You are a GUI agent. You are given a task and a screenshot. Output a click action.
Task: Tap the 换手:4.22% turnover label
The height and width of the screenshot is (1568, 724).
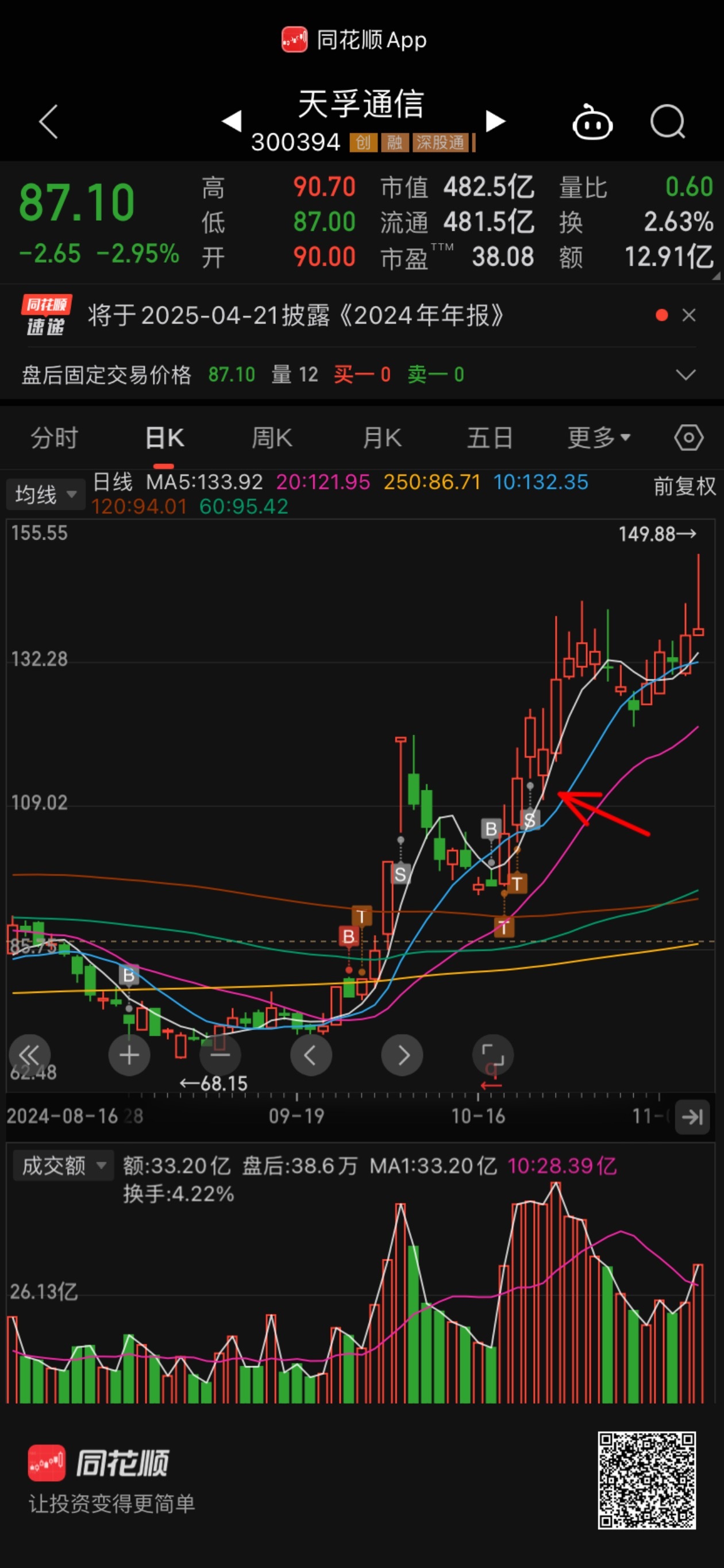tap(178, 1194)
